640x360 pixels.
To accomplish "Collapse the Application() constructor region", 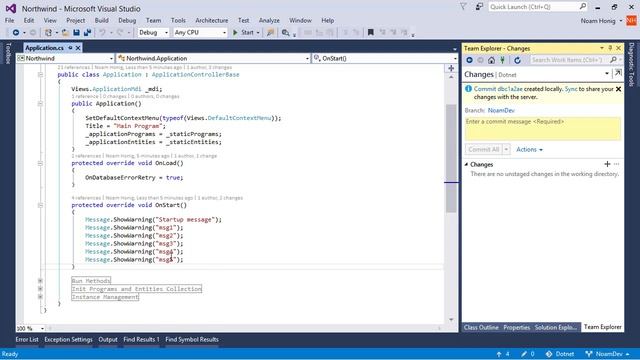I will tap(40, 104).
